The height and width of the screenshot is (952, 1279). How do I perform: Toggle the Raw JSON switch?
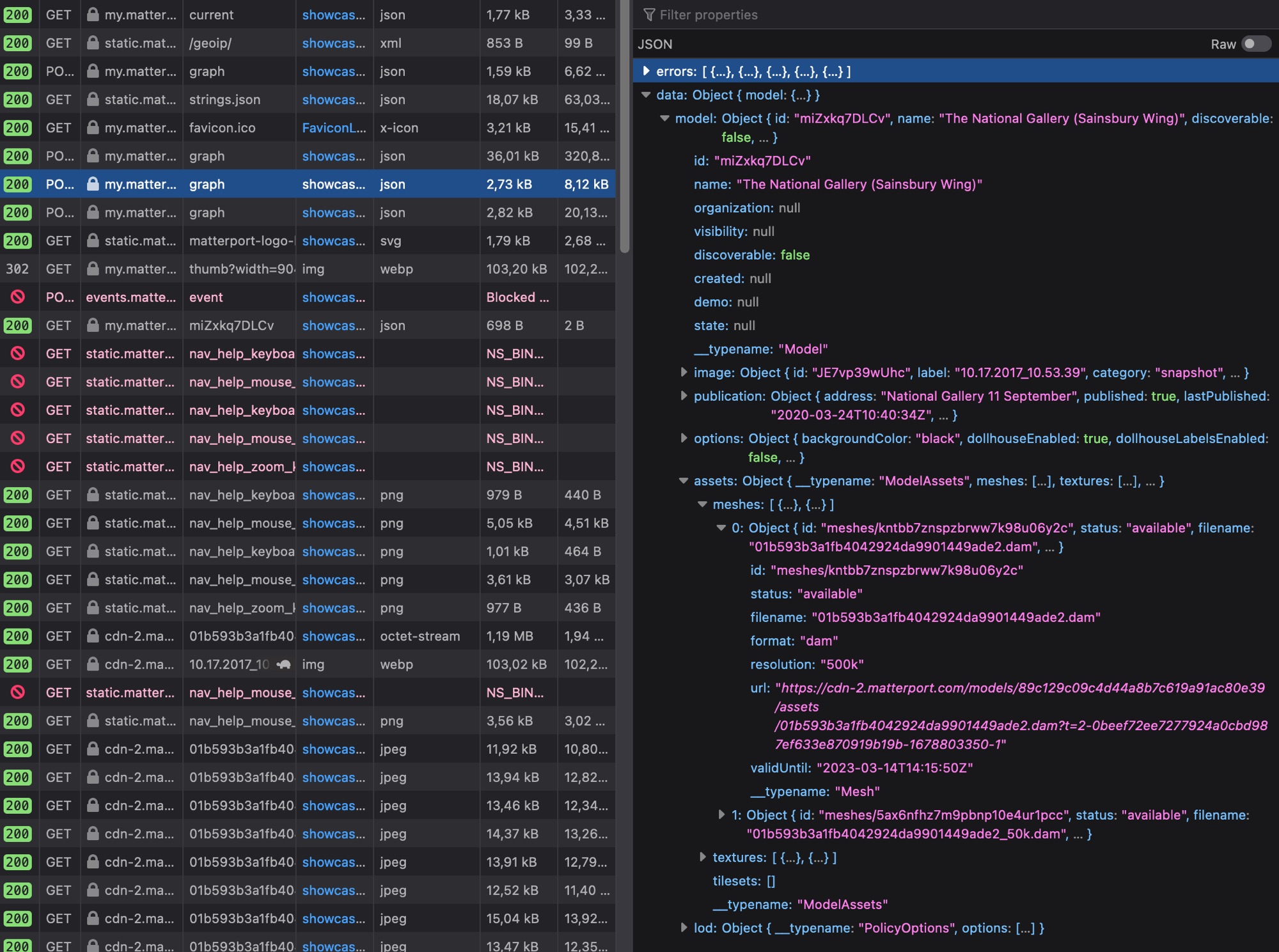(x=1255, y=43)
